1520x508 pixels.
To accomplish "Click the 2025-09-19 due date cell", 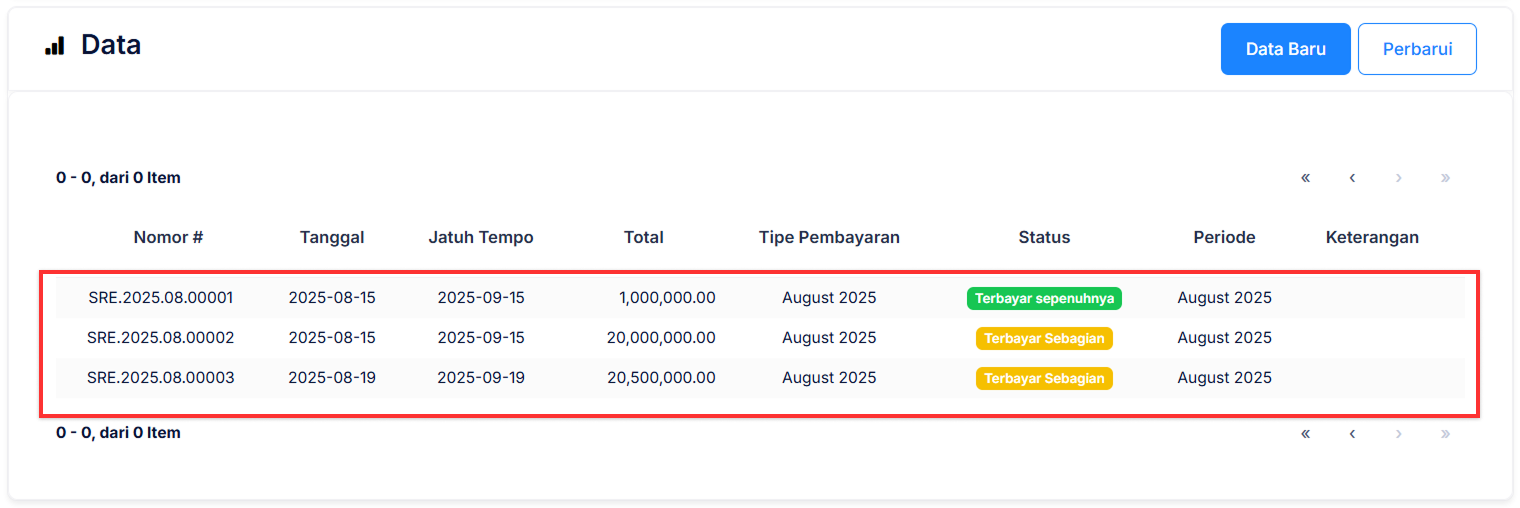I will tap(481, 377).
